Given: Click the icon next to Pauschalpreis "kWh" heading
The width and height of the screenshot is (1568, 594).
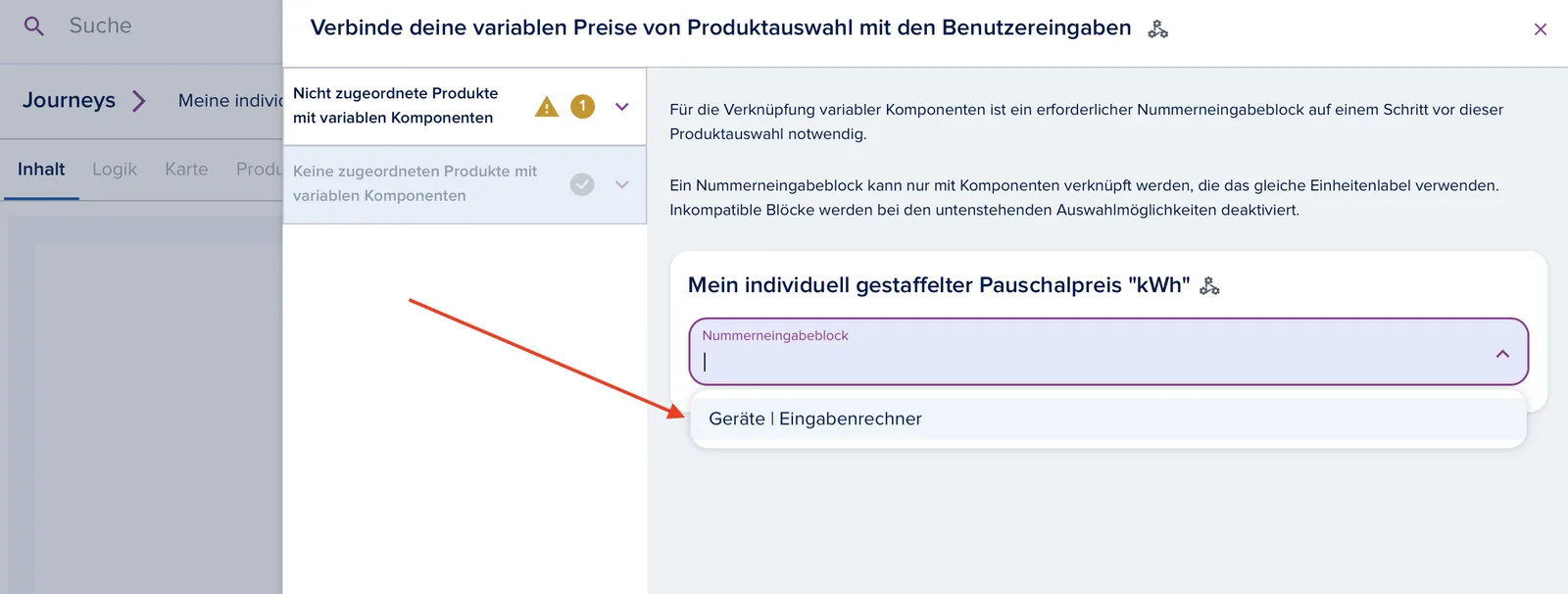Looking at the screenshot, I should click(1209, 286).
